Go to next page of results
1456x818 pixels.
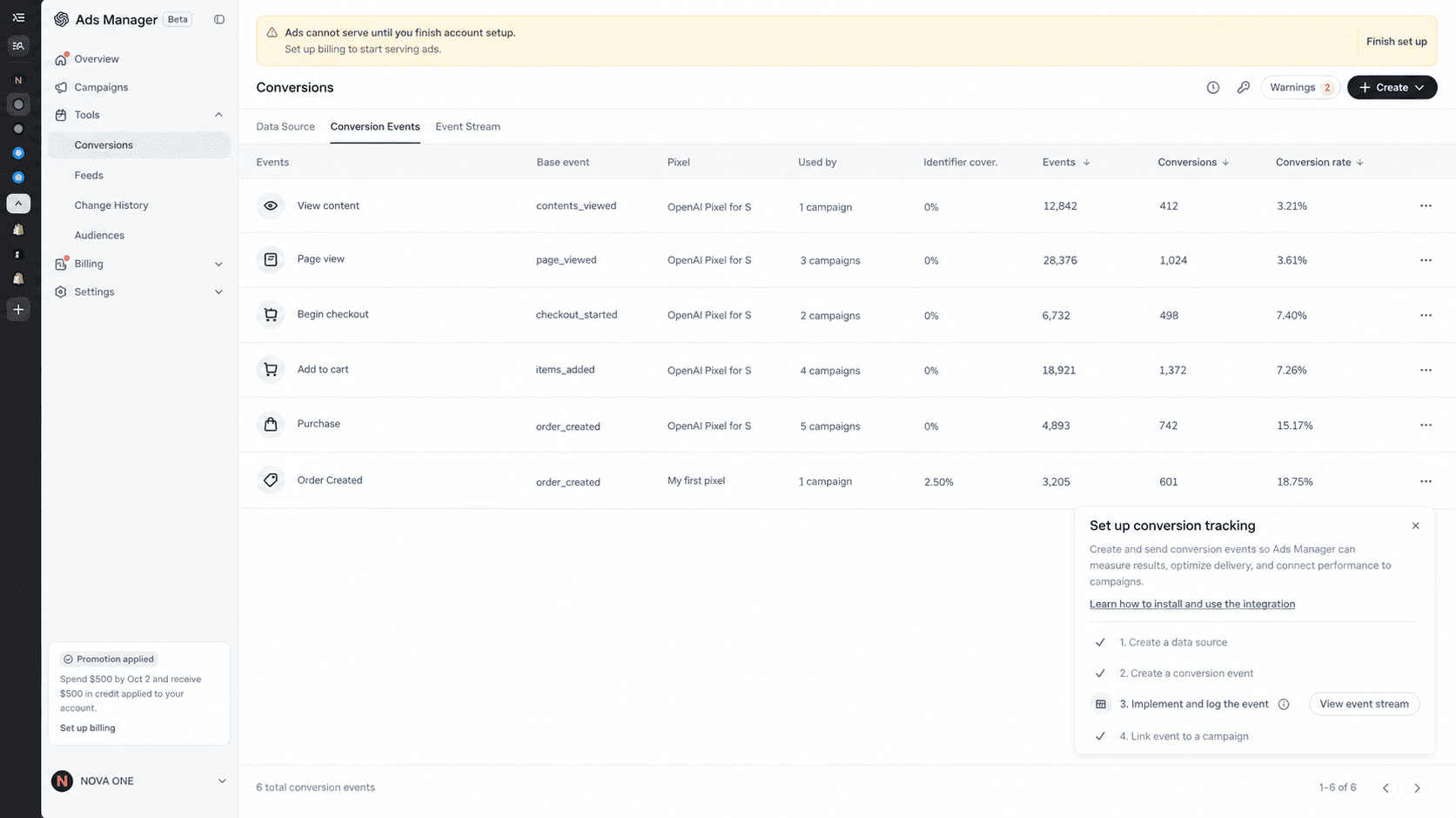(x=1417, y=788)
